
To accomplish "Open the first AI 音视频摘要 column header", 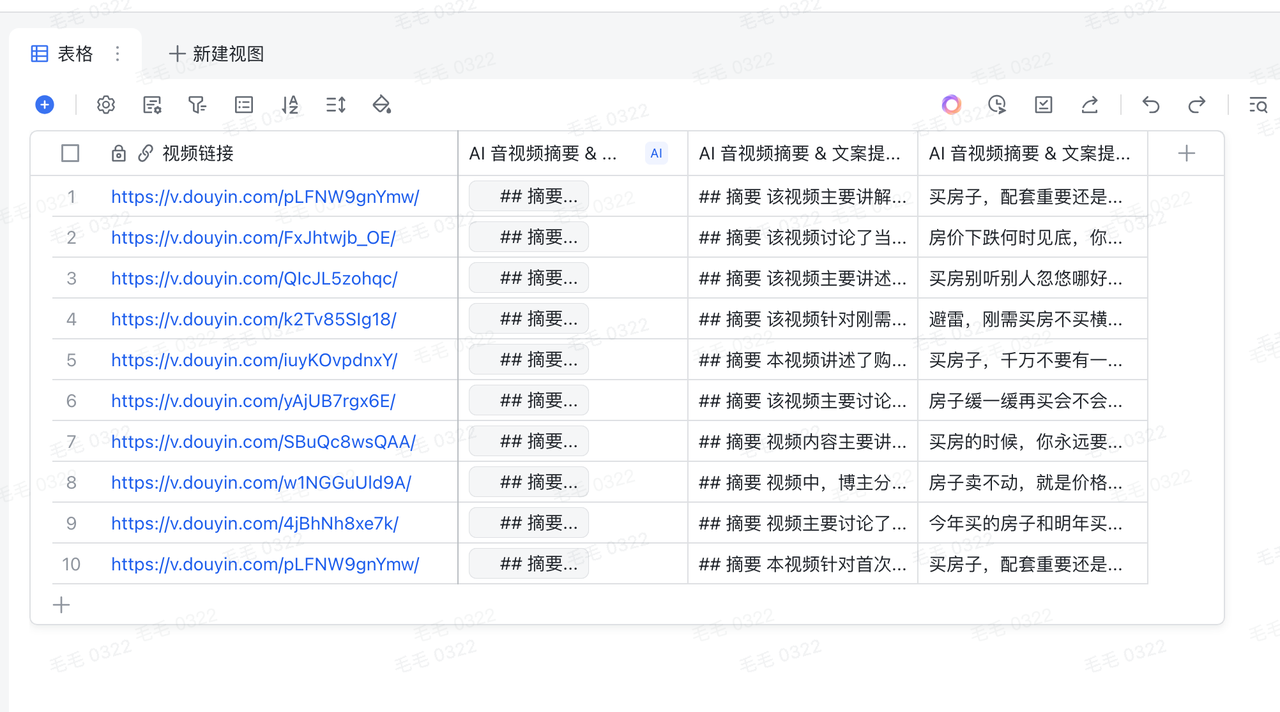I will click(573, 154).
